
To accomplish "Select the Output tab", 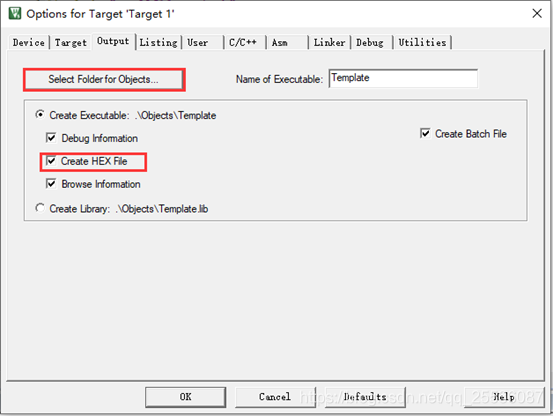I will [x=113, y=42].
